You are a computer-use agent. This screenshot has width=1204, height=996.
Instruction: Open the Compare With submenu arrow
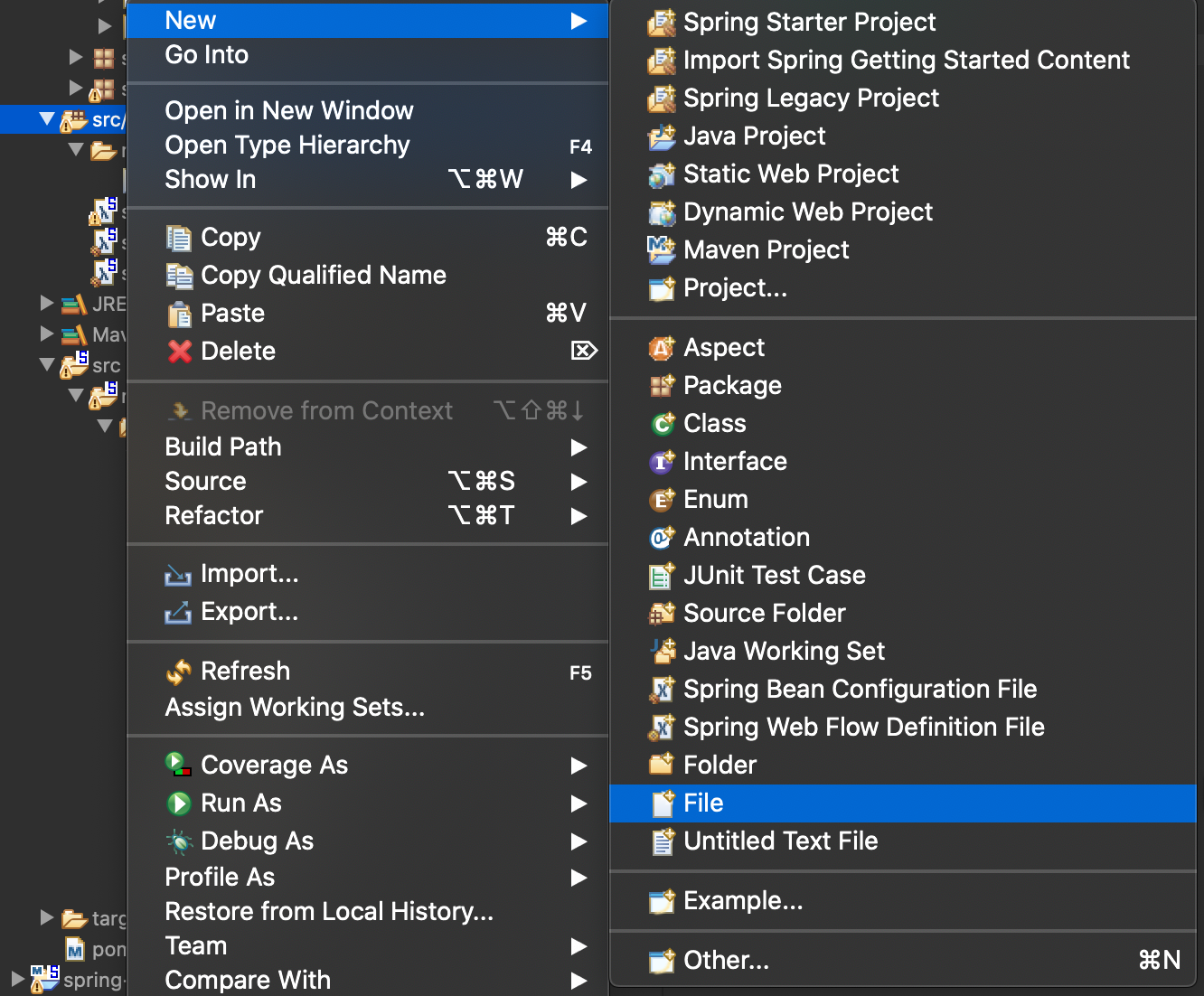[578, 981]
